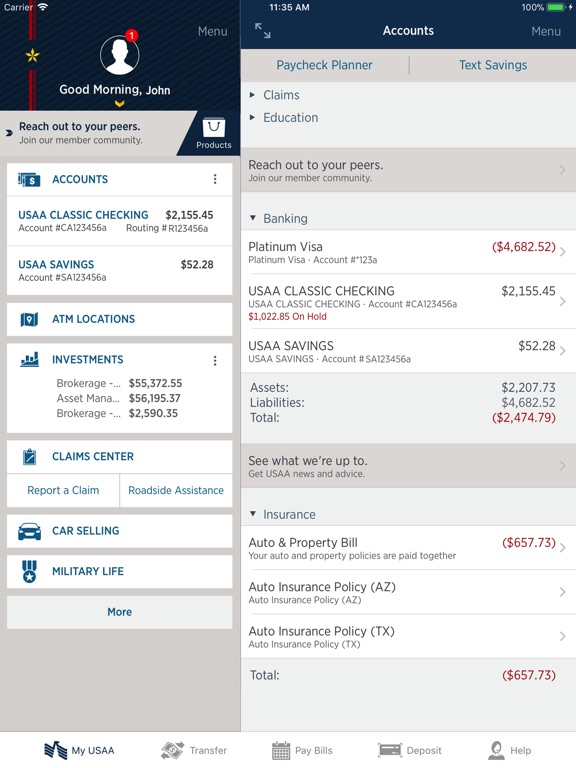The height and width of the screenshot is (768, 576).
Task: Open Accounts card three-dot options
Action: pos(215,179)
